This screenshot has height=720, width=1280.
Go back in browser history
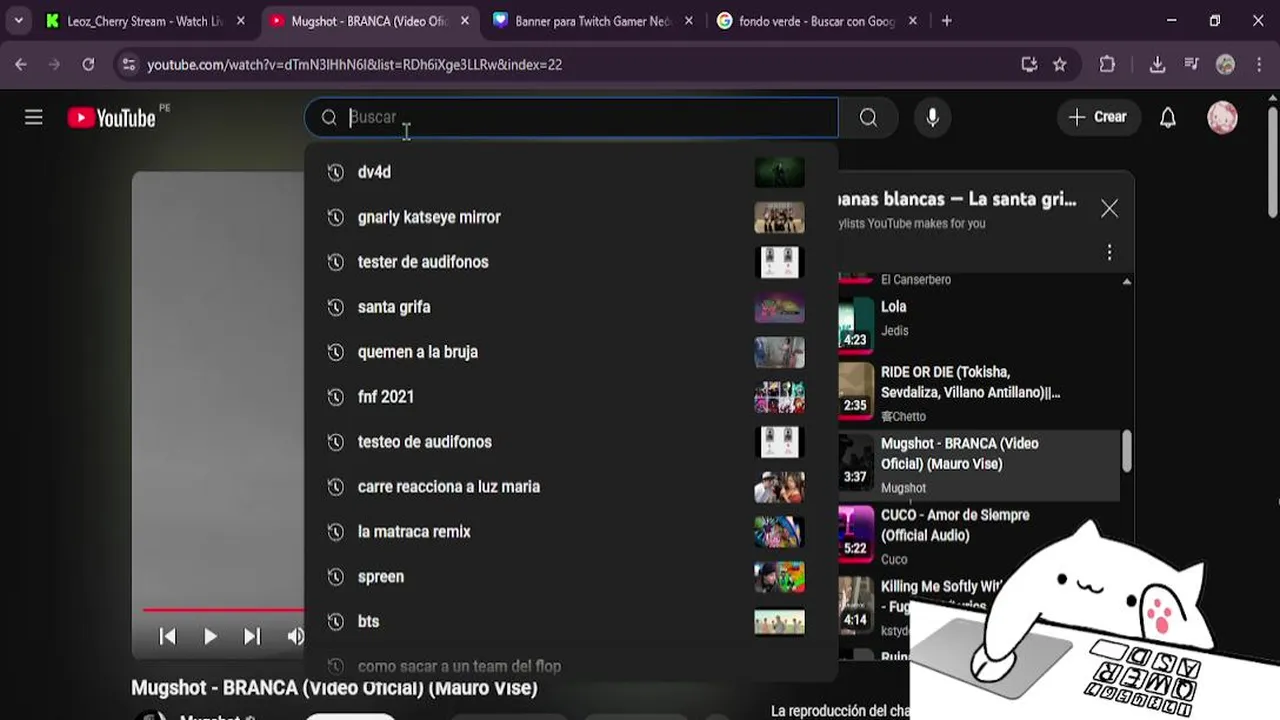tap(21, 64)
